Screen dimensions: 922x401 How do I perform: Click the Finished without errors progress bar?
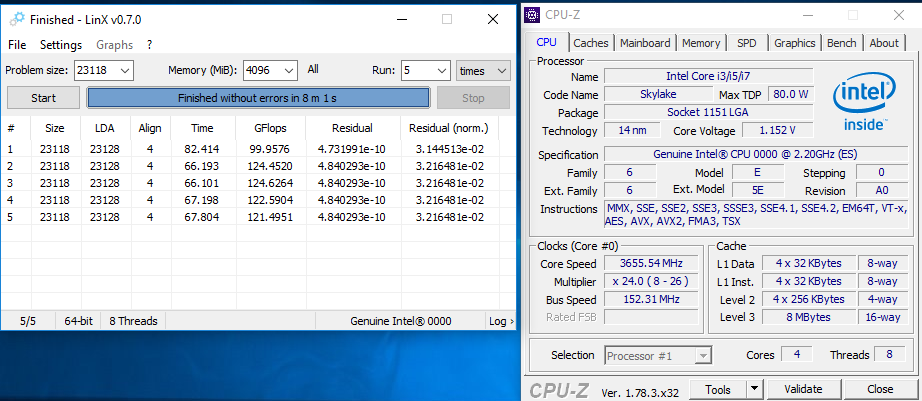pyautogui.click(x=258, y=98)
